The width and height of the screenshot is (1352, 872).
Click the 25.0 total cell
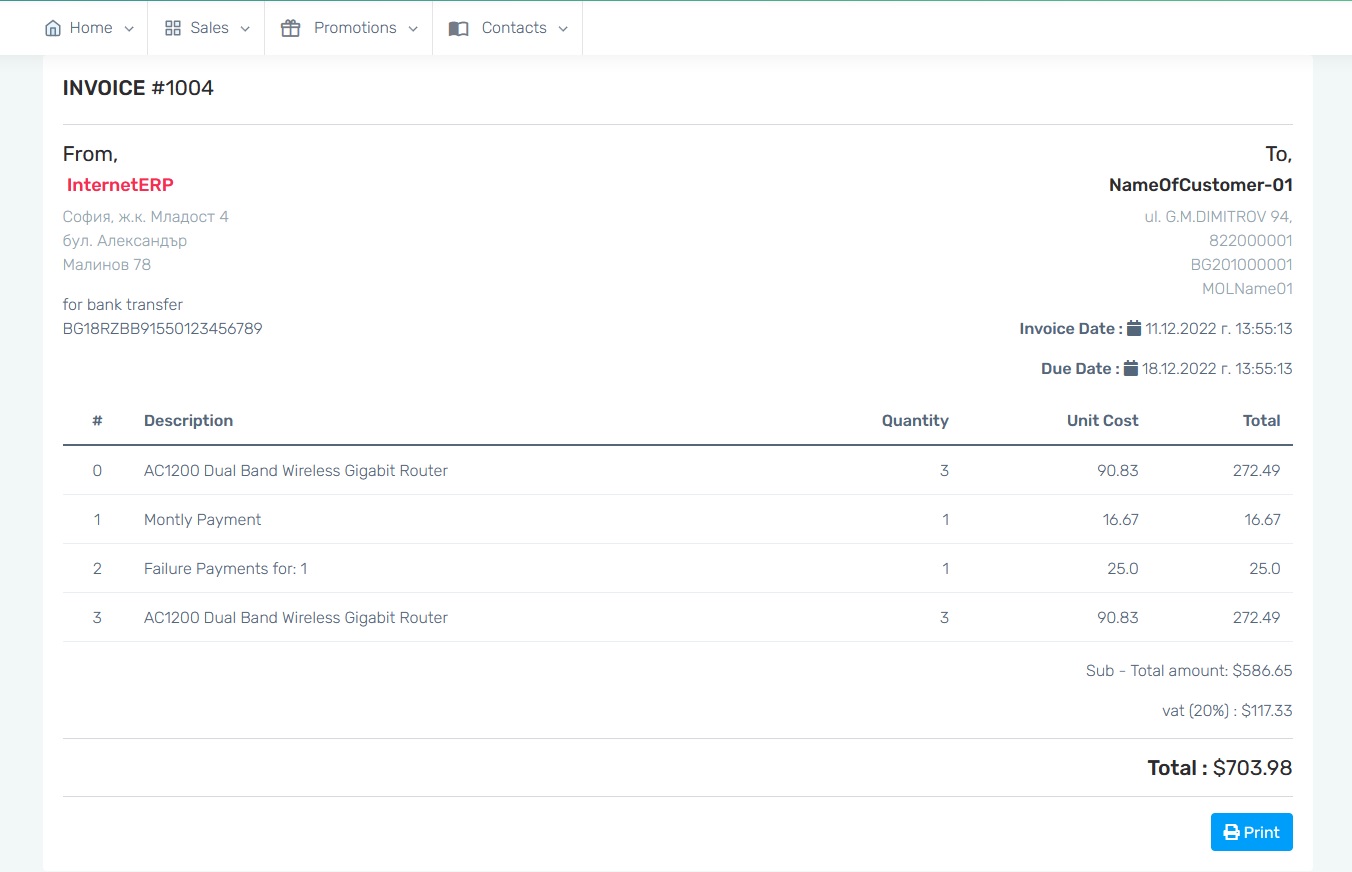pyautogui.click(x=1265, y=569)
